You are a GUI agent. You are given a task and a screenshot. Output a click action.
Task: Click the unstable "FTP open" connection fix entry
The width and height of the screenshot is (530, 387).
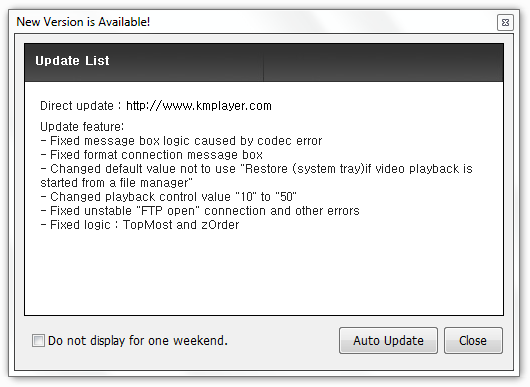coord(200,211)
